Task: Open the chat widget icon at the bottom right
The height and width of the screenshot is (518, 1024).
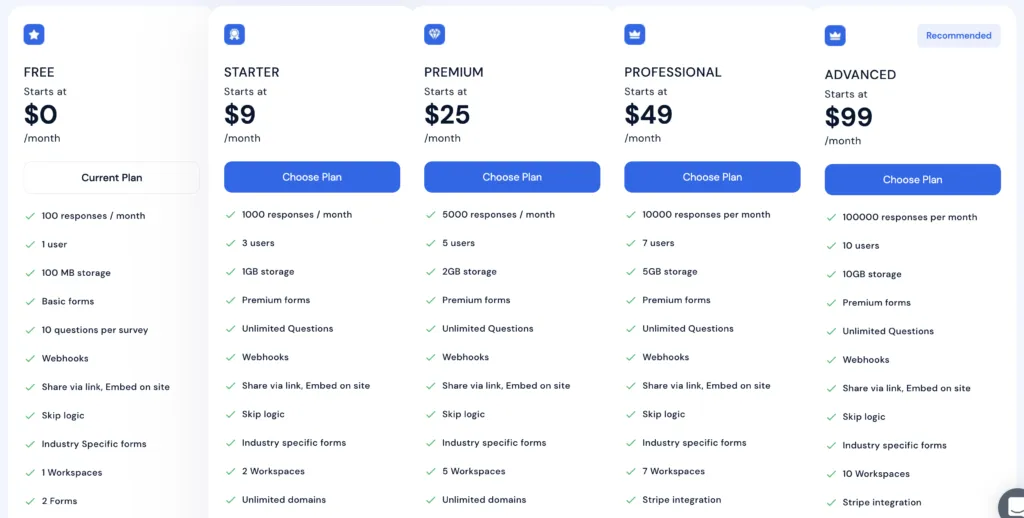Action: point(1014,505)
